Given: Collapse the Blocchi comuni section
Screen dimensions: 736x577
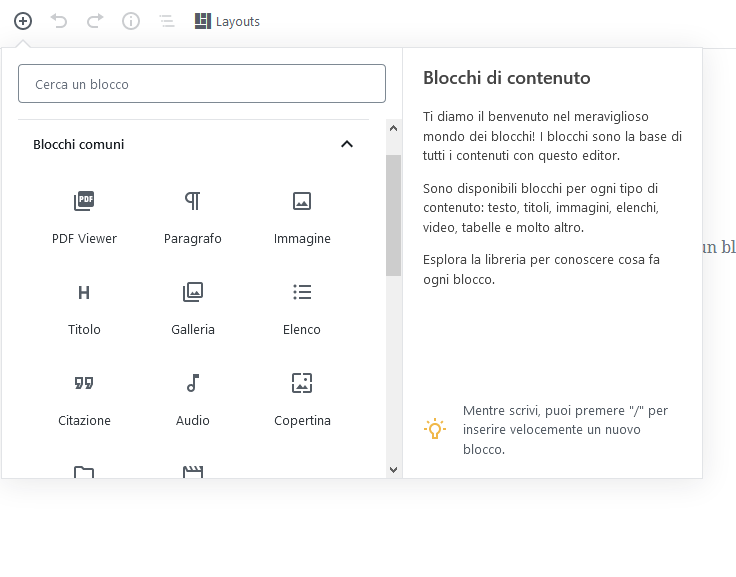Looking at the screenshot, I should tap(347, 144).
